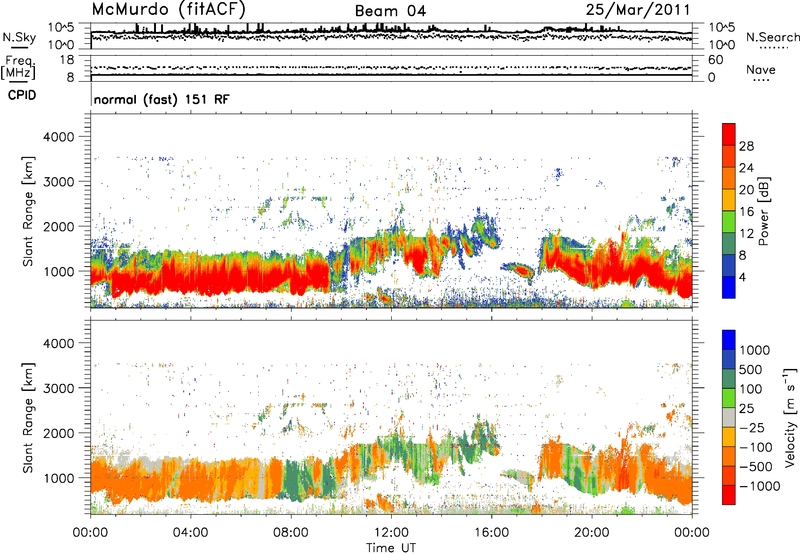Click the "N.Search" legend label
The image size is (800, 554).
pos(772,37)
